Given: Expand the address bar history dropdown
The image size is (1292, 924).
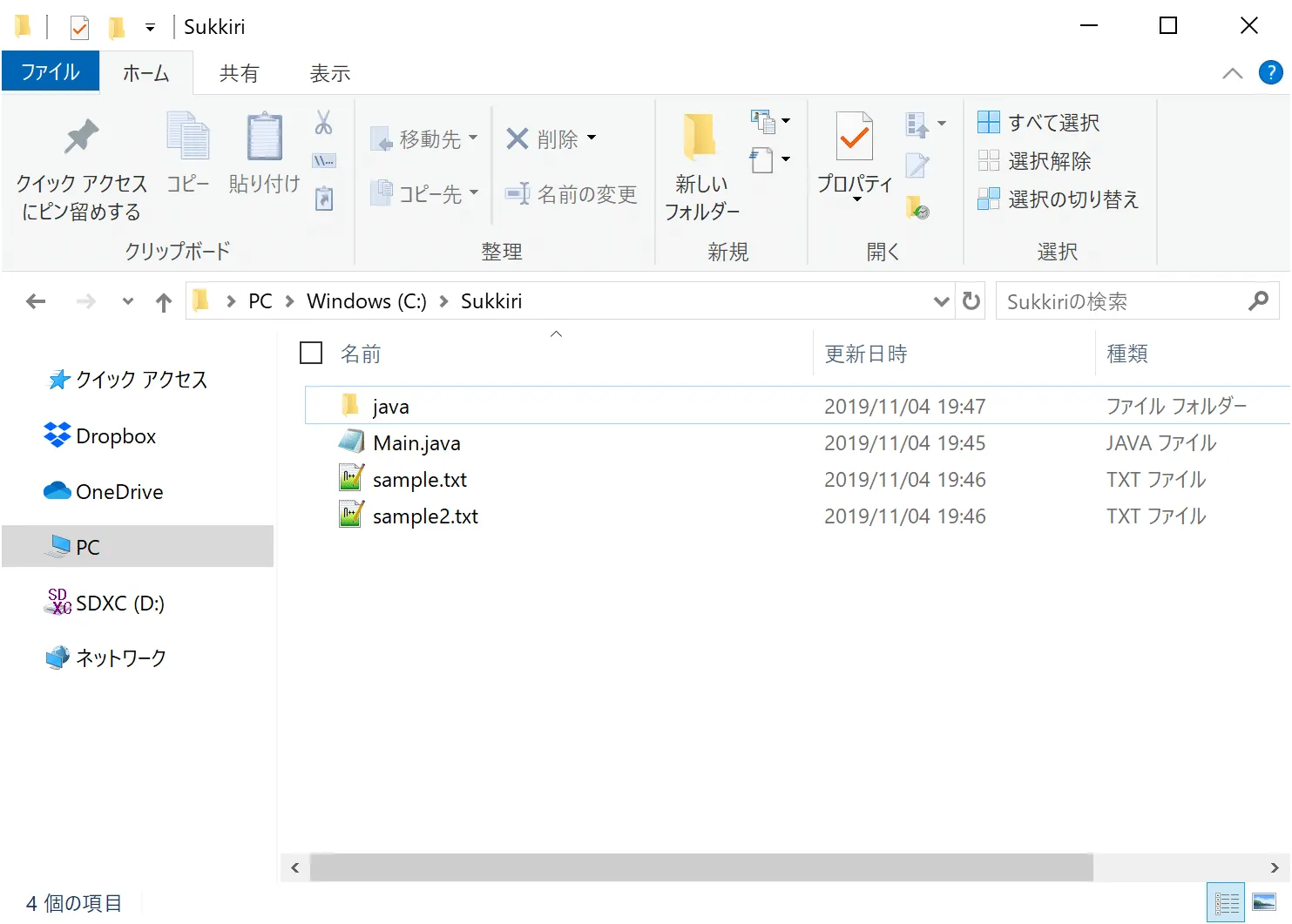Looking at the screenshot, I should [941, 301].
